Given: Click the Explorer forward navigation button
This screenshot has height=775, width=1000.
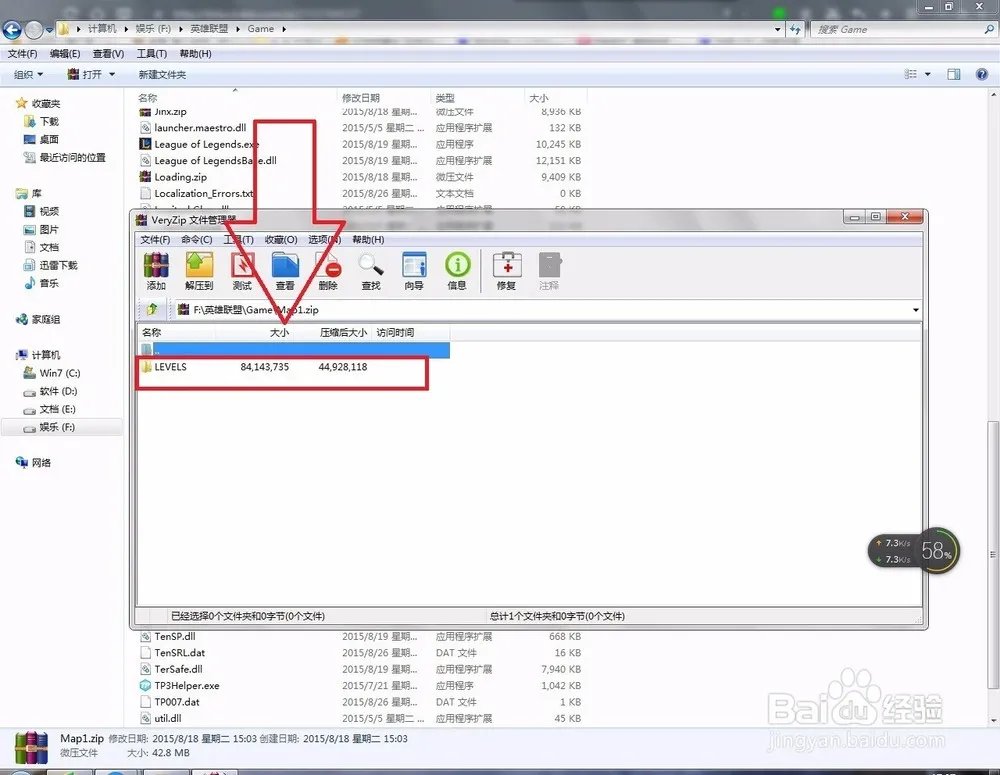Looking at the screenshot, I should 34,29.
